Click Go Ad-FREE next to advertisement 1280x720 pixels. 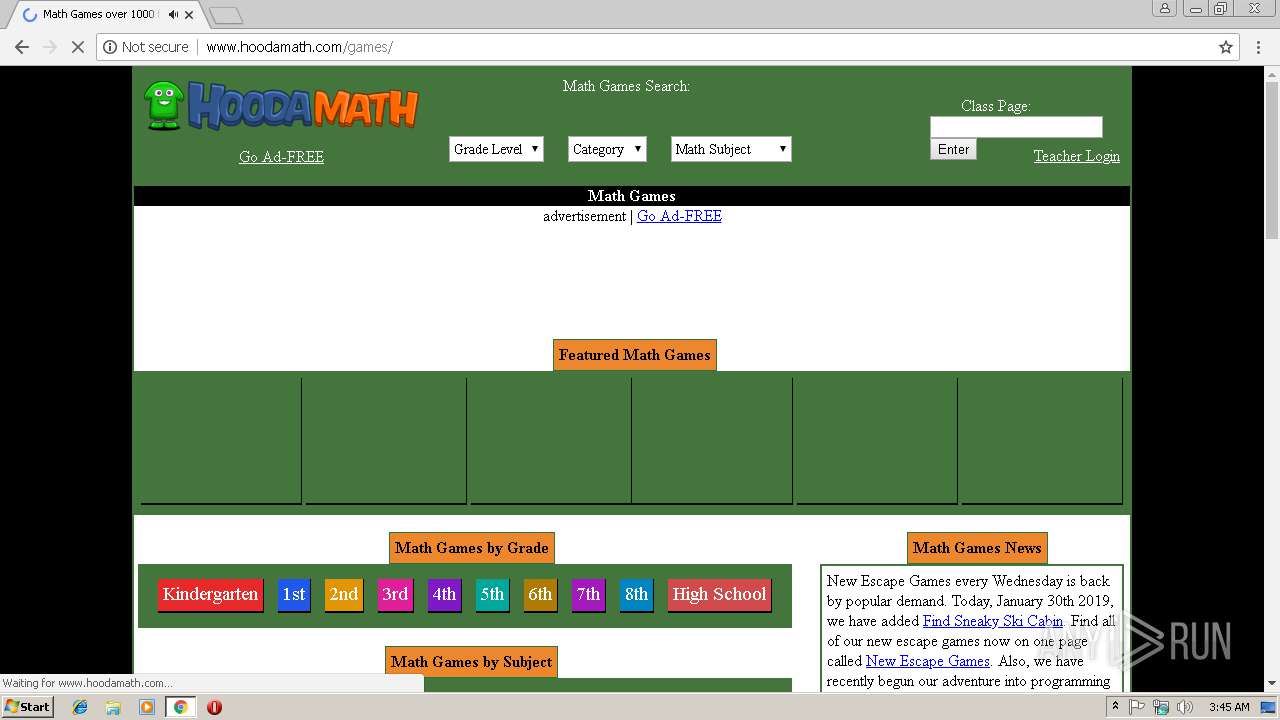coord(679,216)
